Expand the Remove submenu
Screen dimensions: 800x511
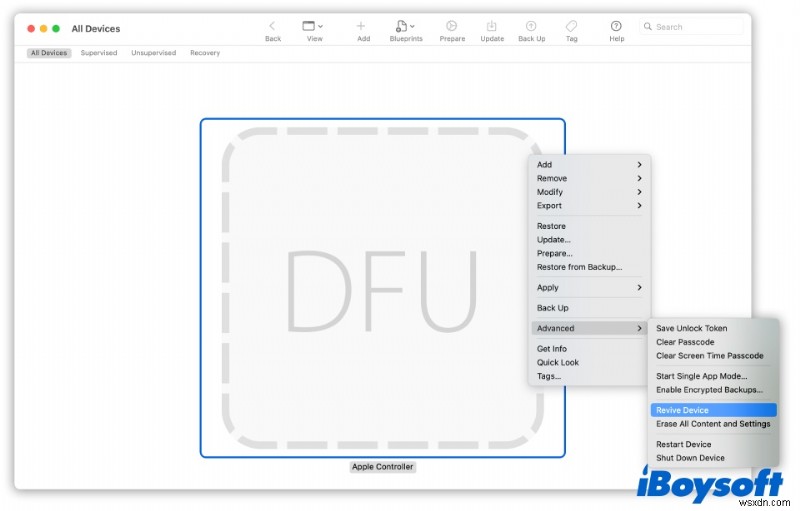(590, 178)
